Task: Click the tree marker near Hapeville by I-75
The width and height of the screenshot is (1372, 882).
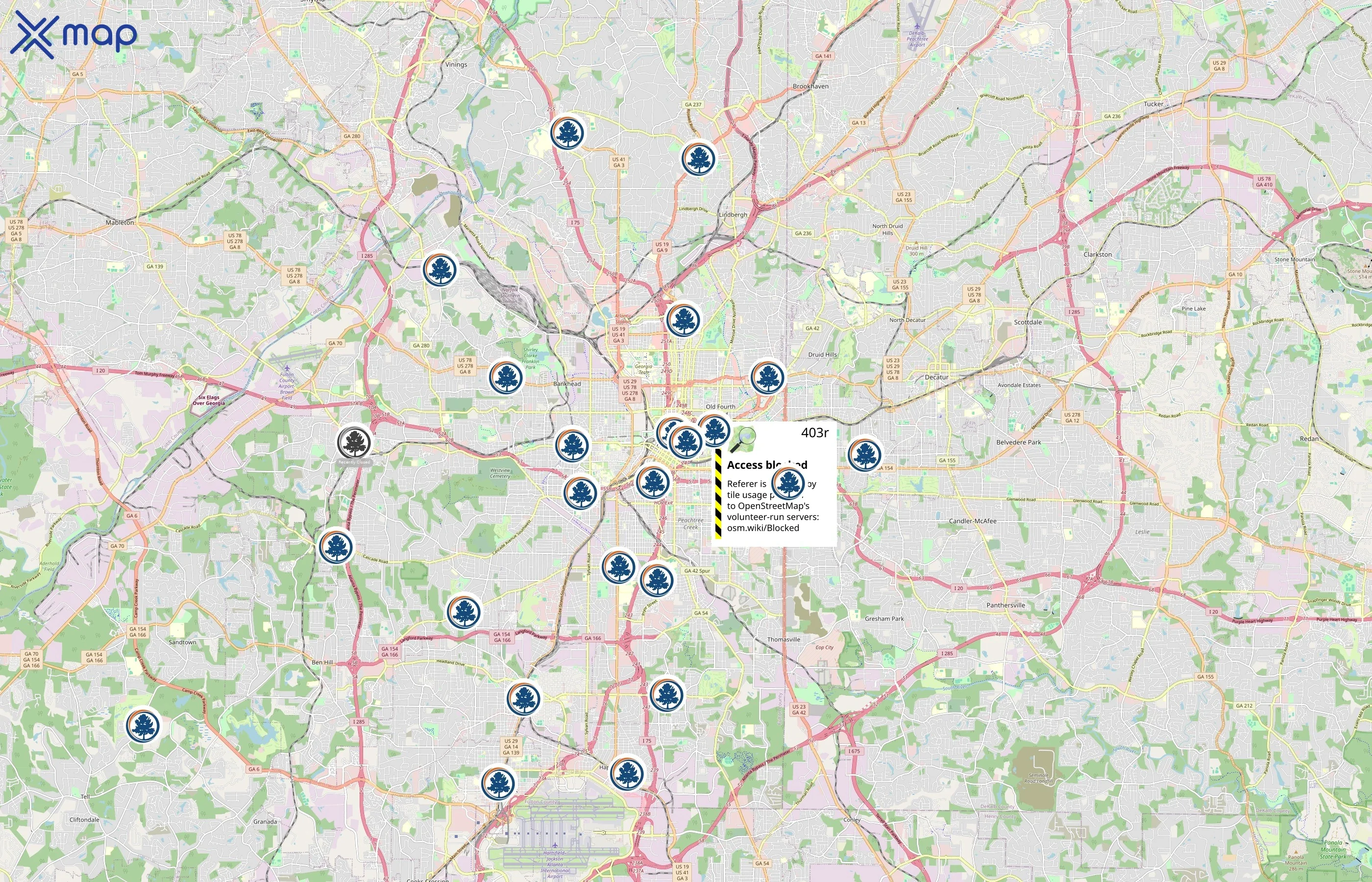Action: (x=627, y=773)
